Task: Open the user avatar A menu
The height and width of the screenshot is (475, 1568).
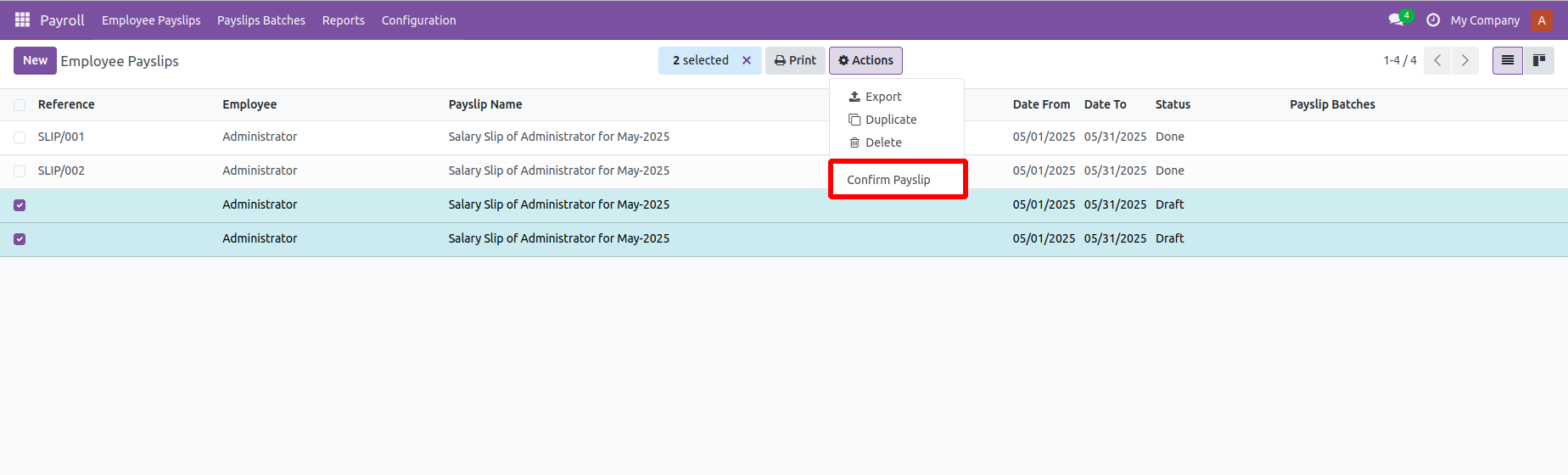Action: click(1542, 20)
